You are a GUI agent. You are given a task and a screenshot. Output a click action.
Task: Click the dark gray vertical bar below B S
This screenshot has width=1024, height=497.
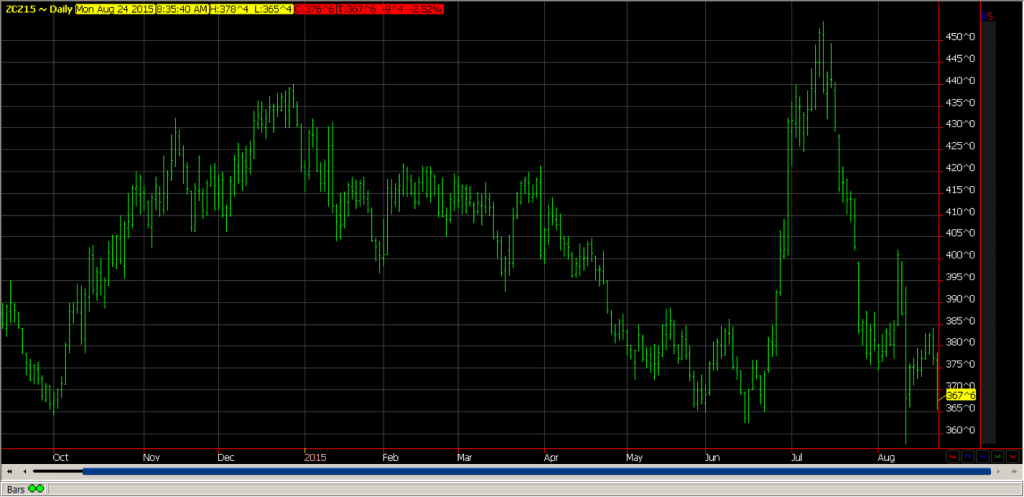click(988, 230)
